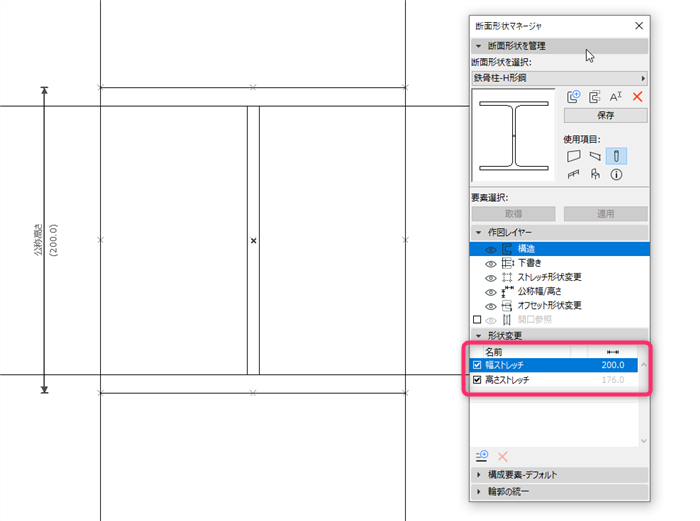Delete profile with red X icon
This screenshot has width=700, height=521.
click(638, 96)
